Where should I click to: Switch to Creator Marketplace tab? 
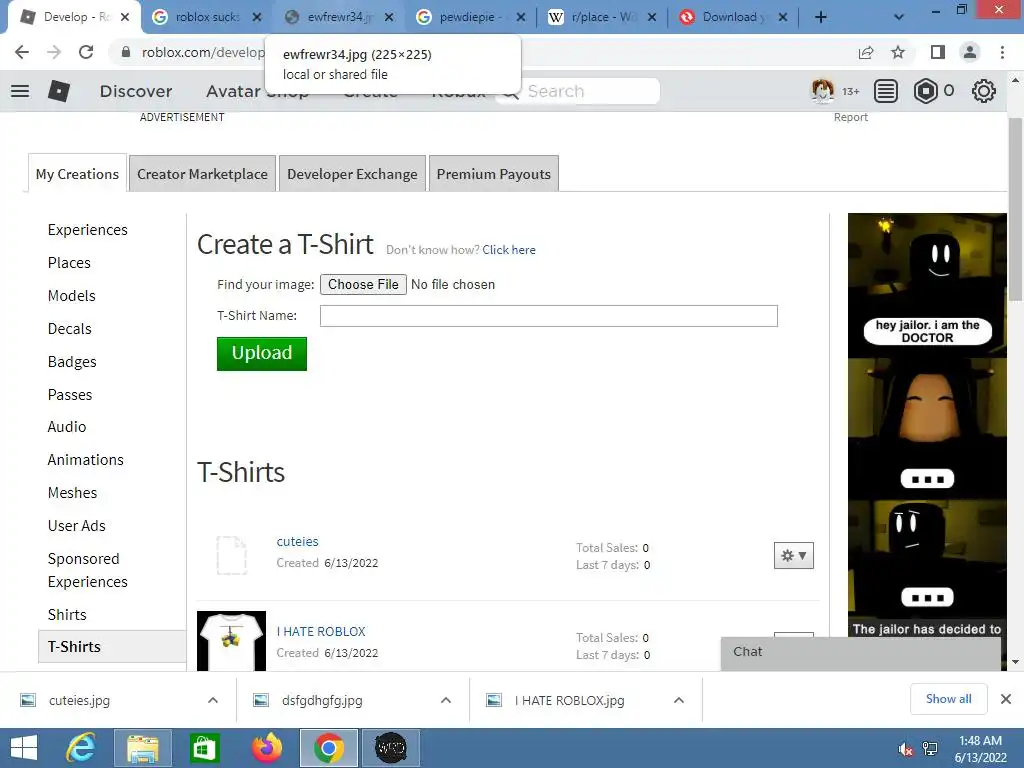point(202,174)
